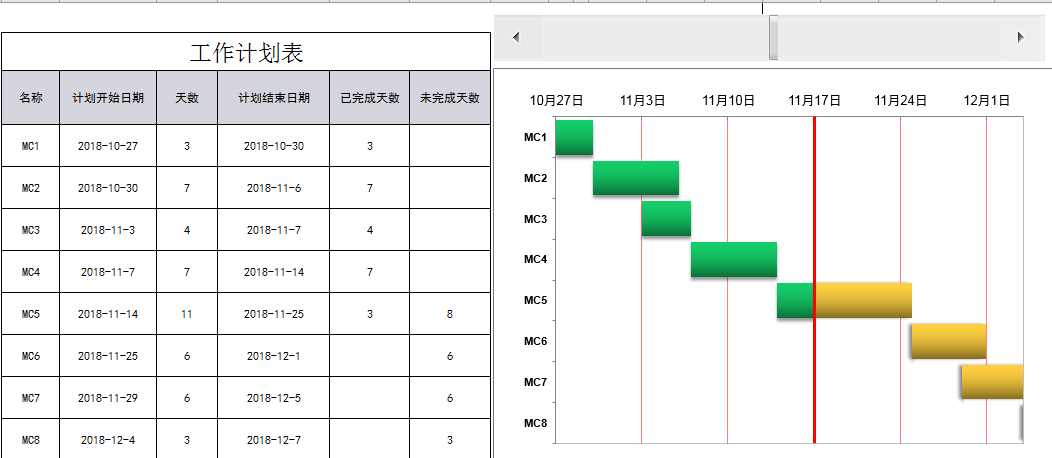Click chart axis label 11月3日
This screenshot has height=458, width=1052.
tap(642, 101)
